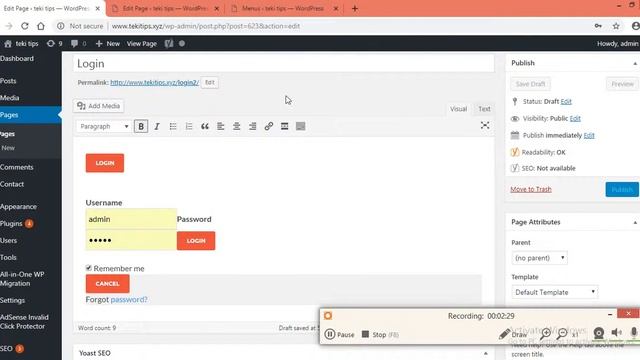This screenshot has width=640, height=360.
Task: Click the orange CANCEL button
Action: point(107,284)
